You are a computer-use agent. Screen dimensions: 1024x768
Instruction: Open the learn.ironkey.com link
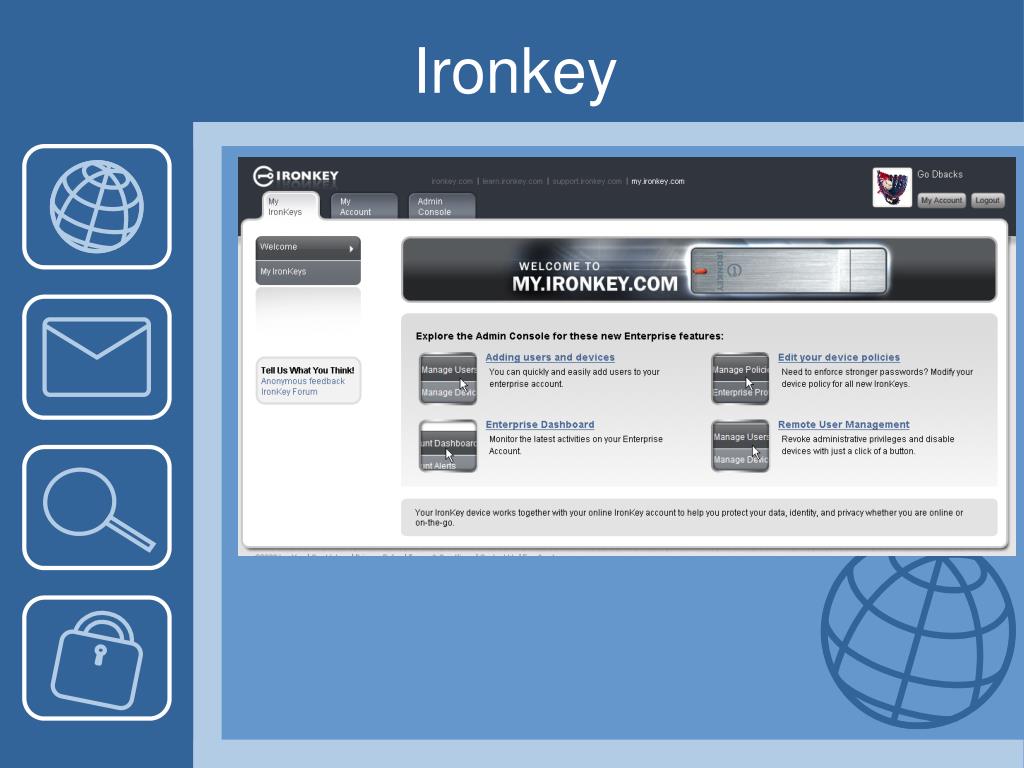(513, 182)
